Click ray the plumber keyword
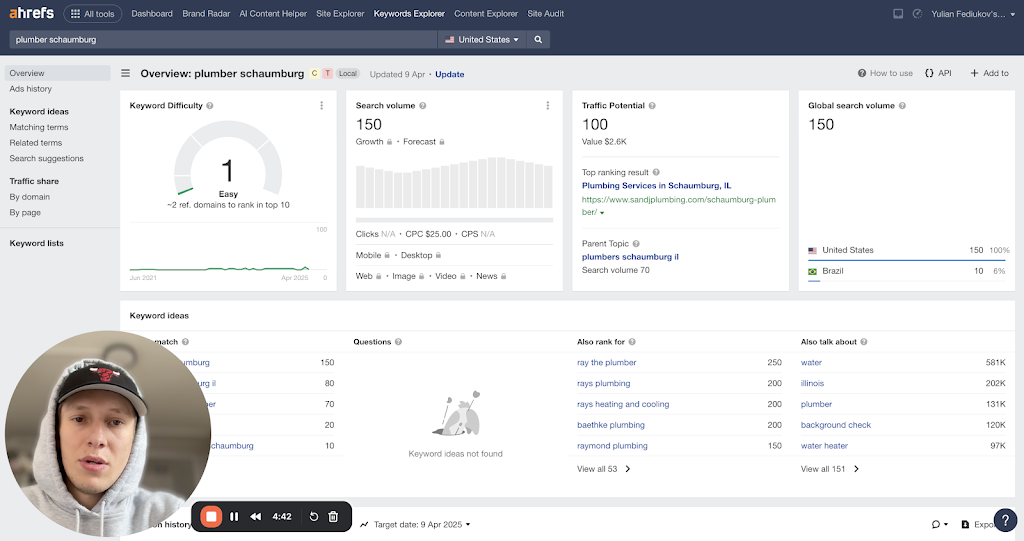Image resolution: width=1024 pixels, height=541 pixels. [607, 363]
